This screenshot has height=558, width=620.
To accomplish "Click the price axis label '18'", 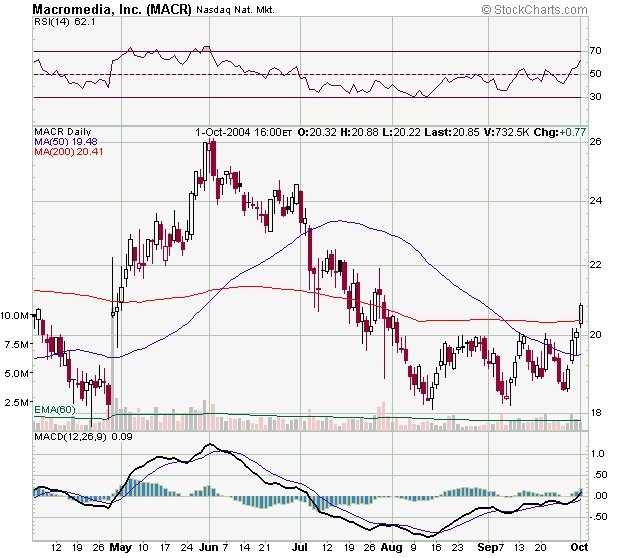I will [595, 413].
